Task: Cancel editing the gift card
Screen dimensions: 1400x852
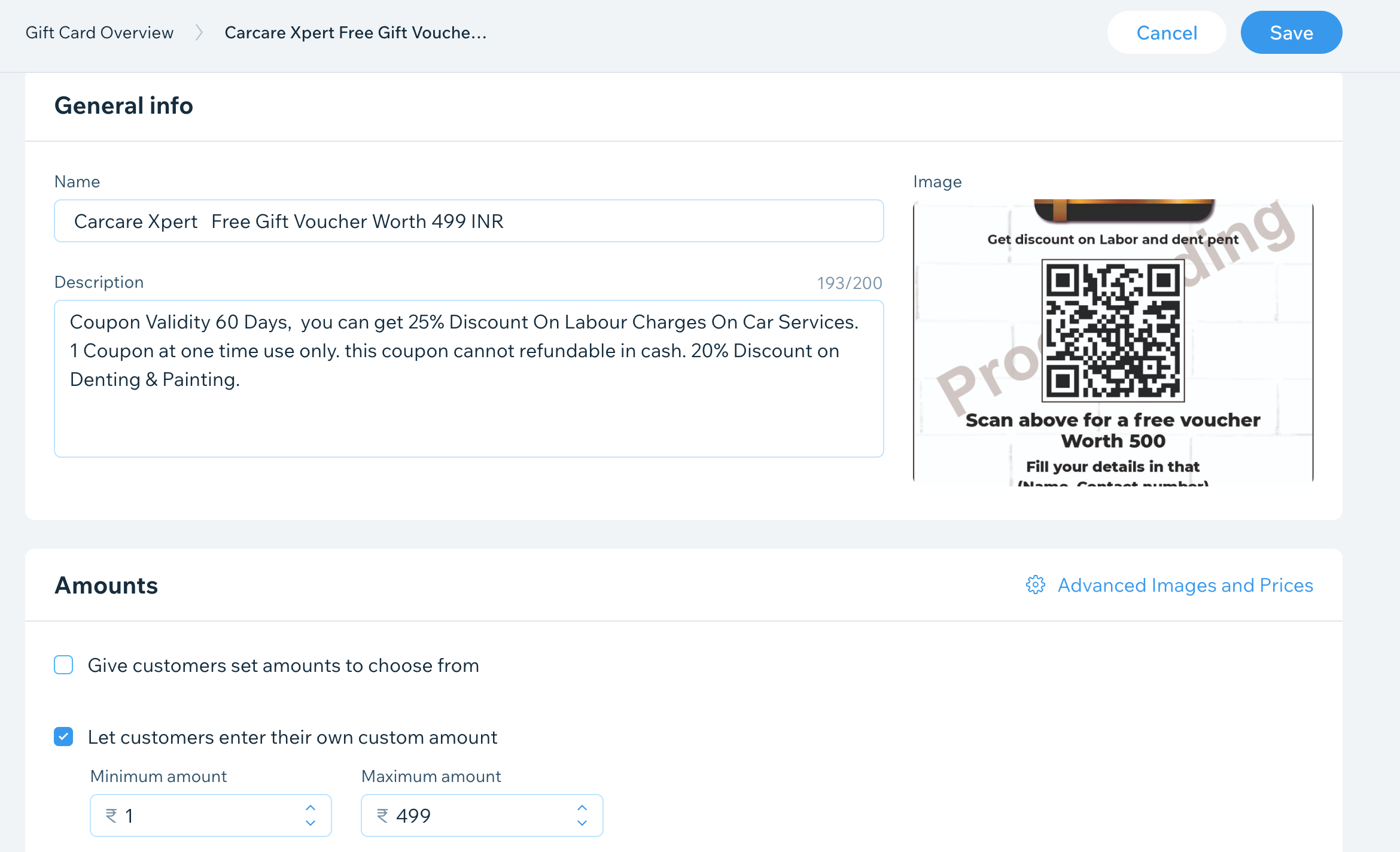Action: pos(1166,32)
